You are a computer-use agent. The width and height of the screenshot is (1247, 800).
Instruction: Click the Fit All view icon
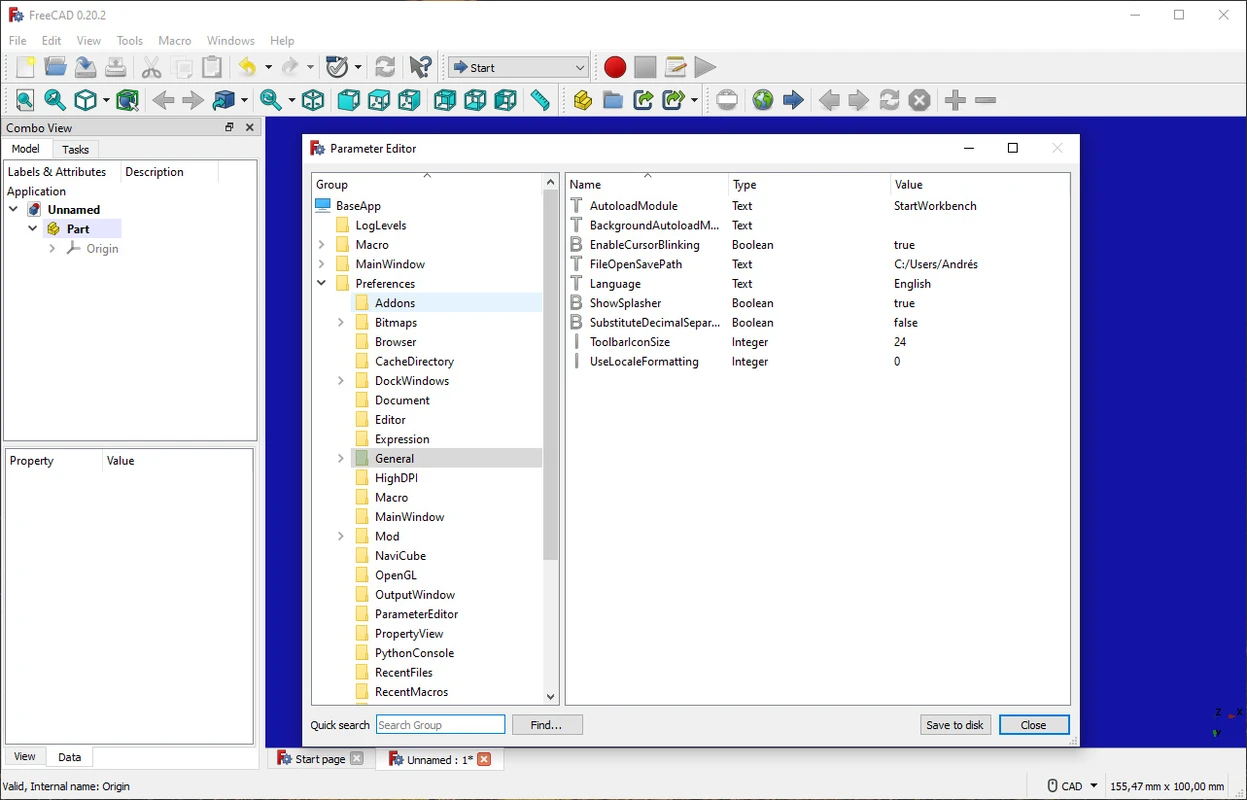25,100
